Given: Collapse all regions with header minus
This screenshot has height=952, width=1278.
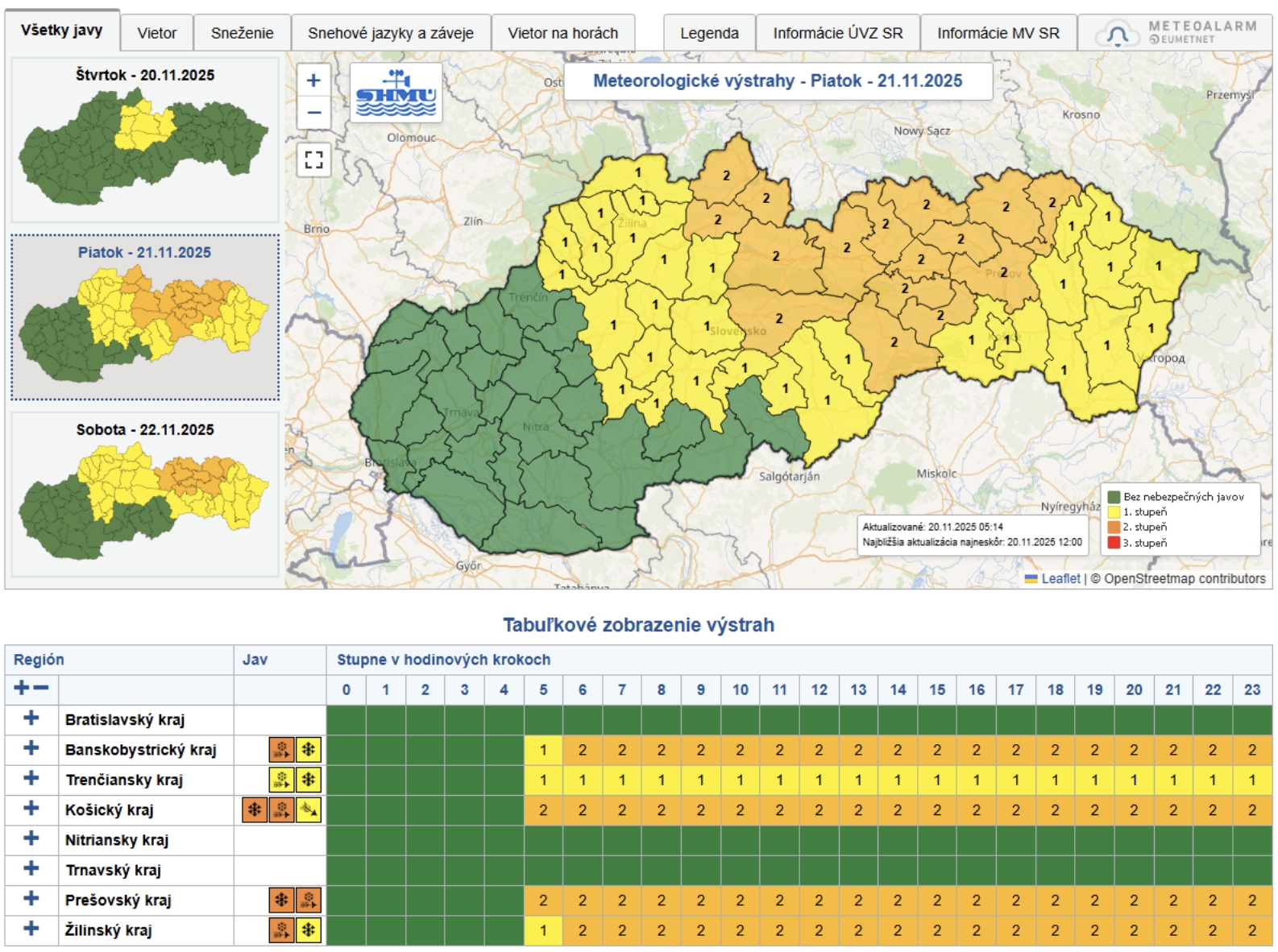Looking at the screenshot, I should (x=41, y=688).
